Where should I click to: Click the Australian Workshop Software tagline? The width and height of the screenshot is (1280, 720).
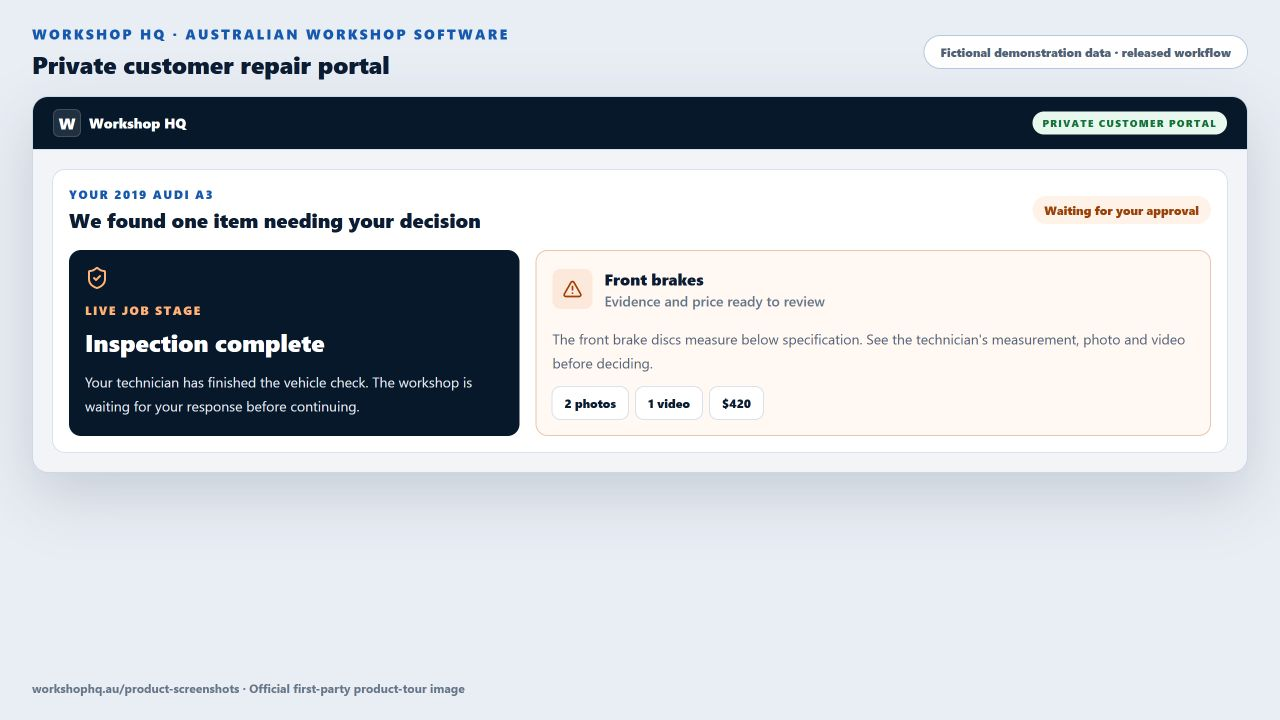347,34
